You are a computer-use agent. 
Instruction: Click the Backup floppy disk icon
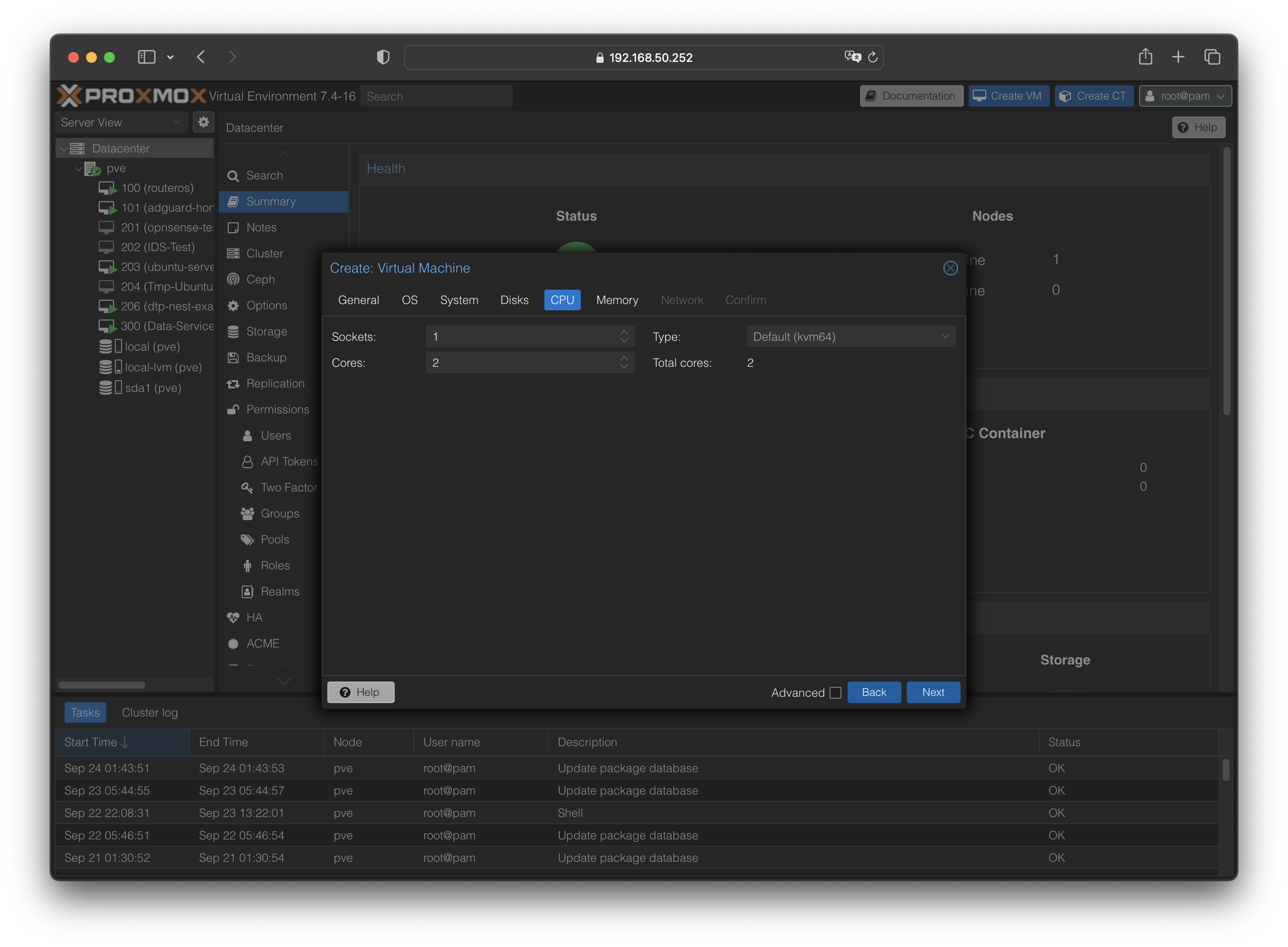pyautogui.click(x=233, y=358)
